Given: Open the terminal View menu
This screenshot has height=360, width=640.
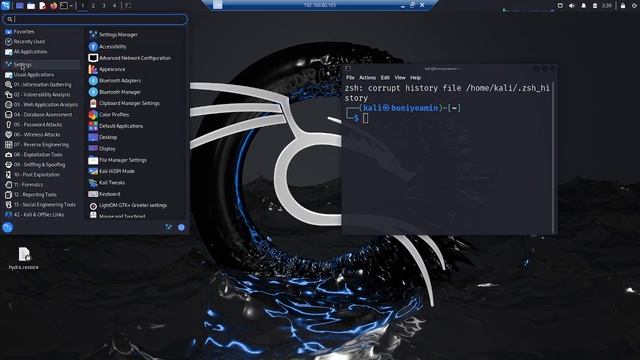Looking at the screenshot, I should (400, 78).
